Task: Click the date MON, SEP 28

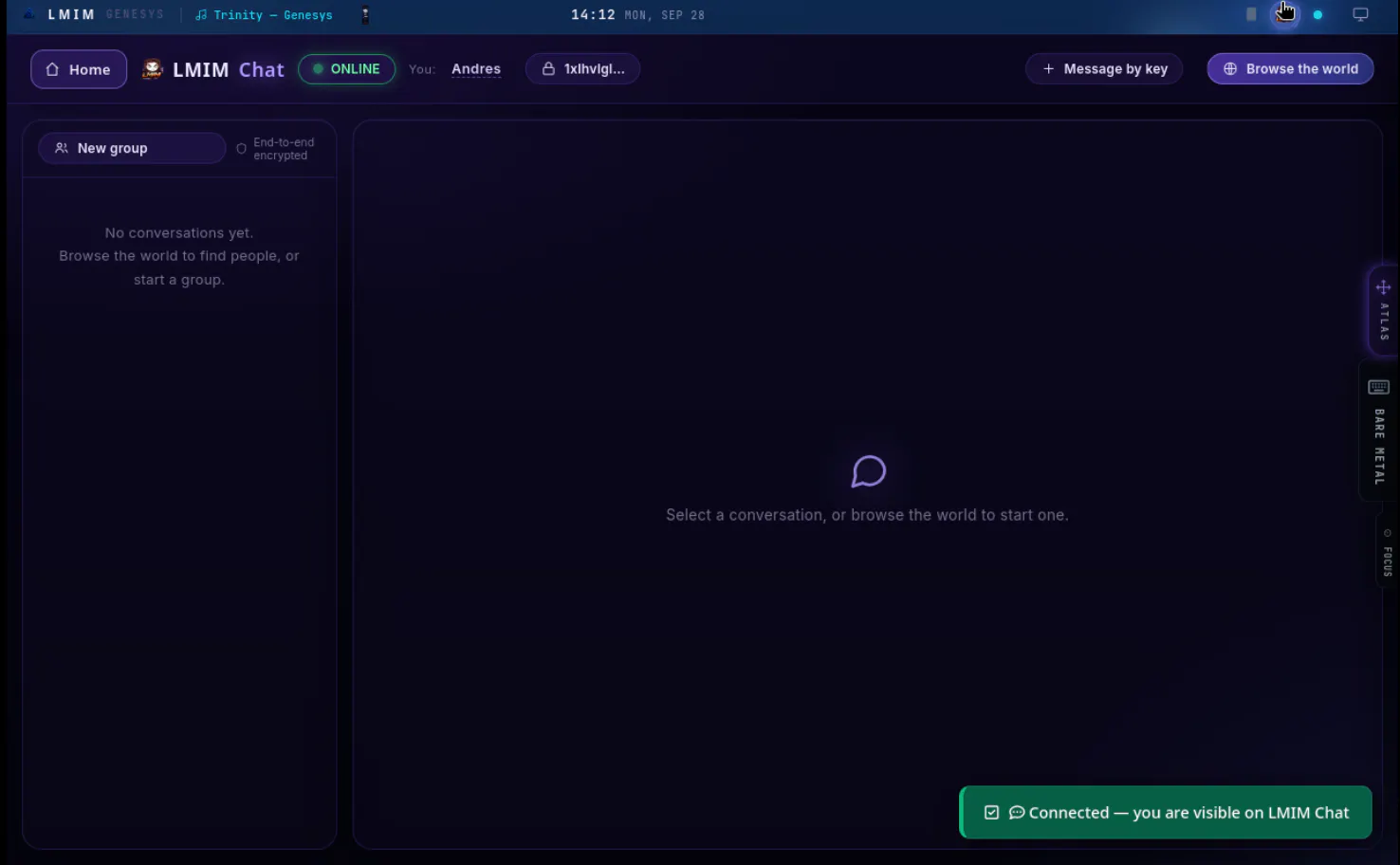Action: click(x=664, y=15)
